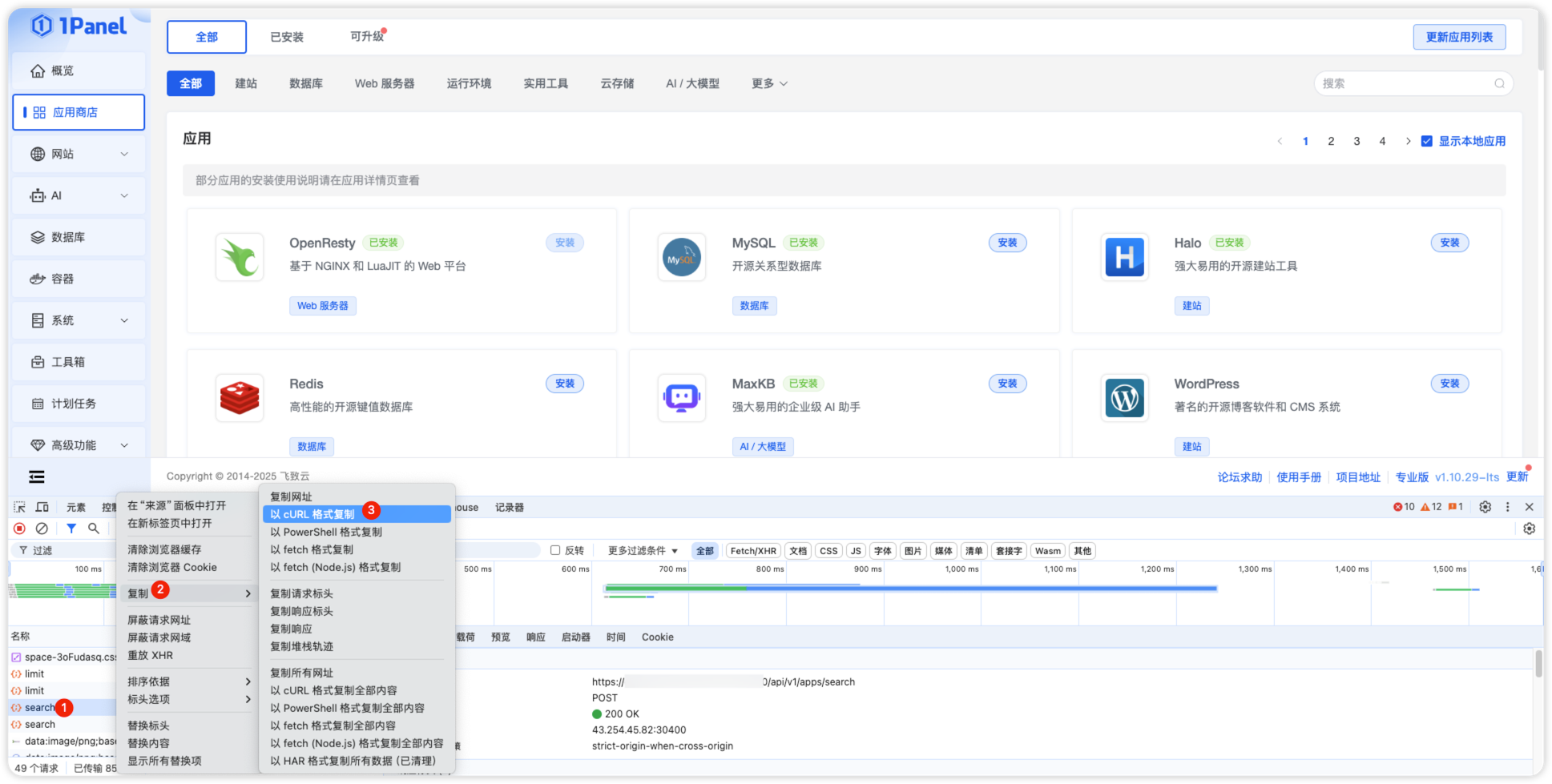Enable the 反转 filter checkbox
The height and width of the screenshot is (784, 1552).
pyautogui.click(x=555, y=550)
